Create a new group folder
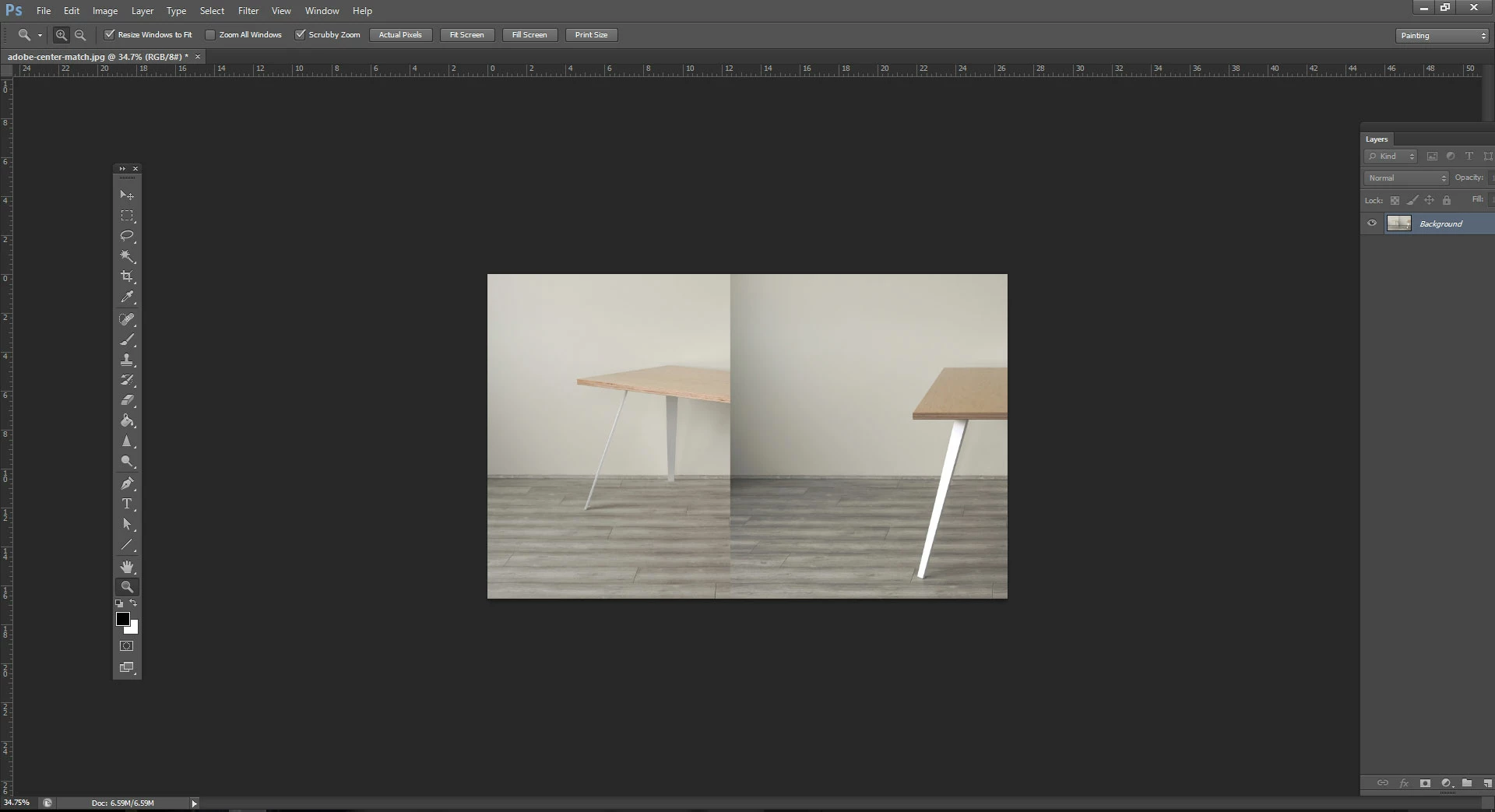The image size is (1495, 812). (1467, 783)
